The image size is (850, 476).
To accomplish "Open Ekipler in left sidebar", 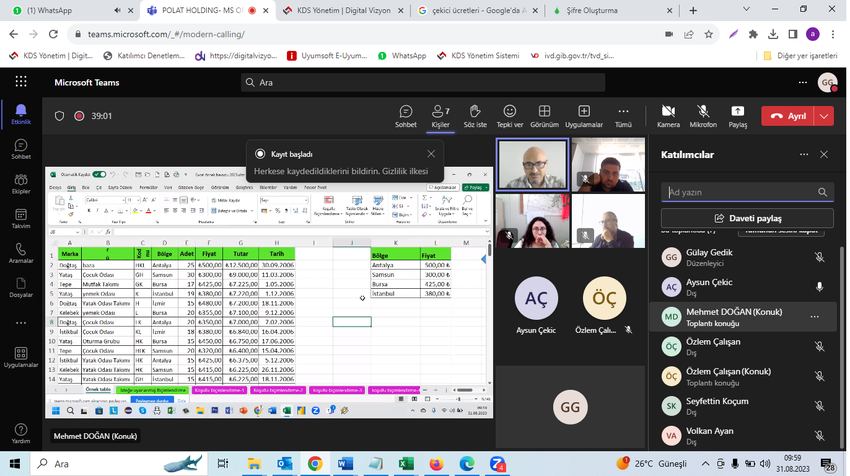I will click(21, 184).
